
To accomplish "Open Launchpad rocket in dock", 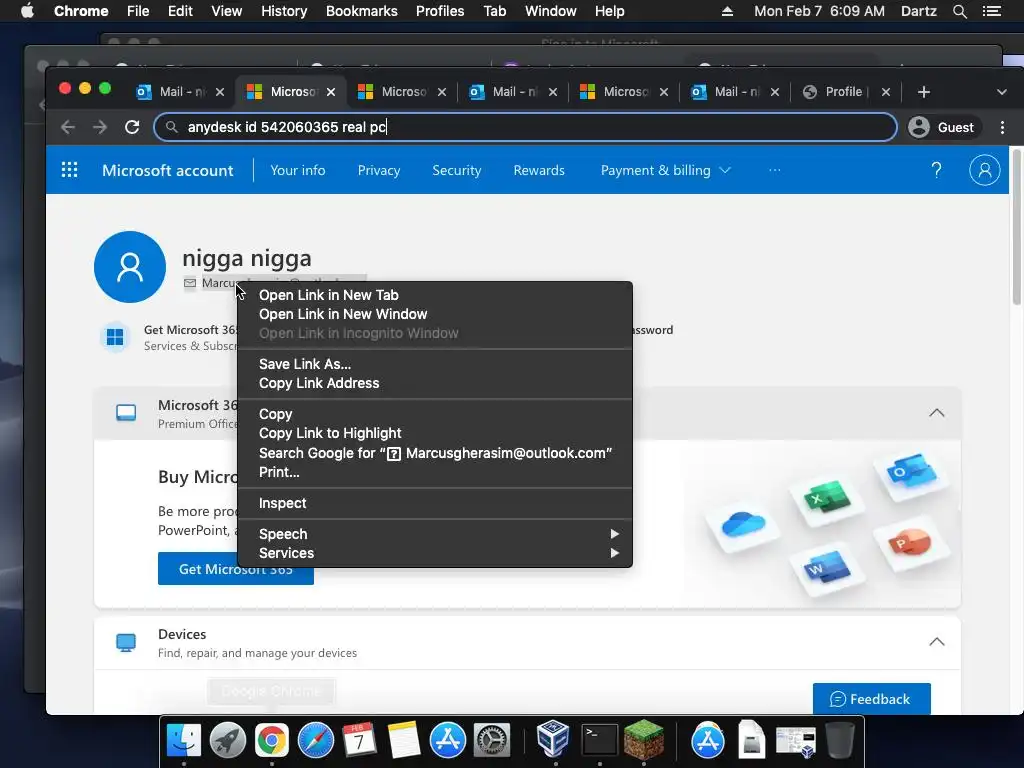I will click(227, 741).
